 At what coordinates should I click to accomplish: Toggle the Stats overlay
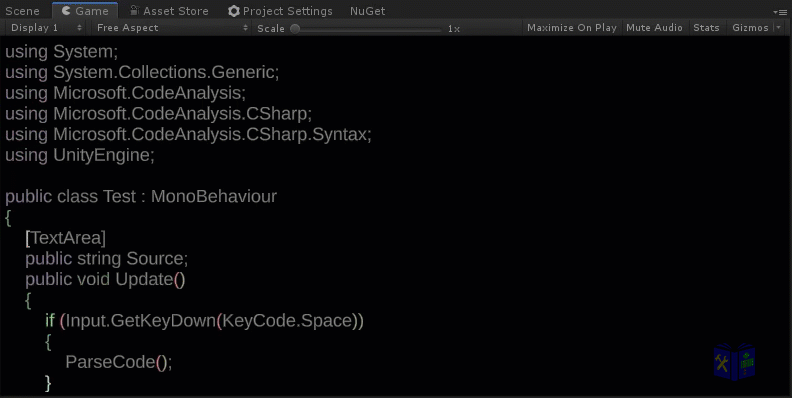[x=706, y=28]
